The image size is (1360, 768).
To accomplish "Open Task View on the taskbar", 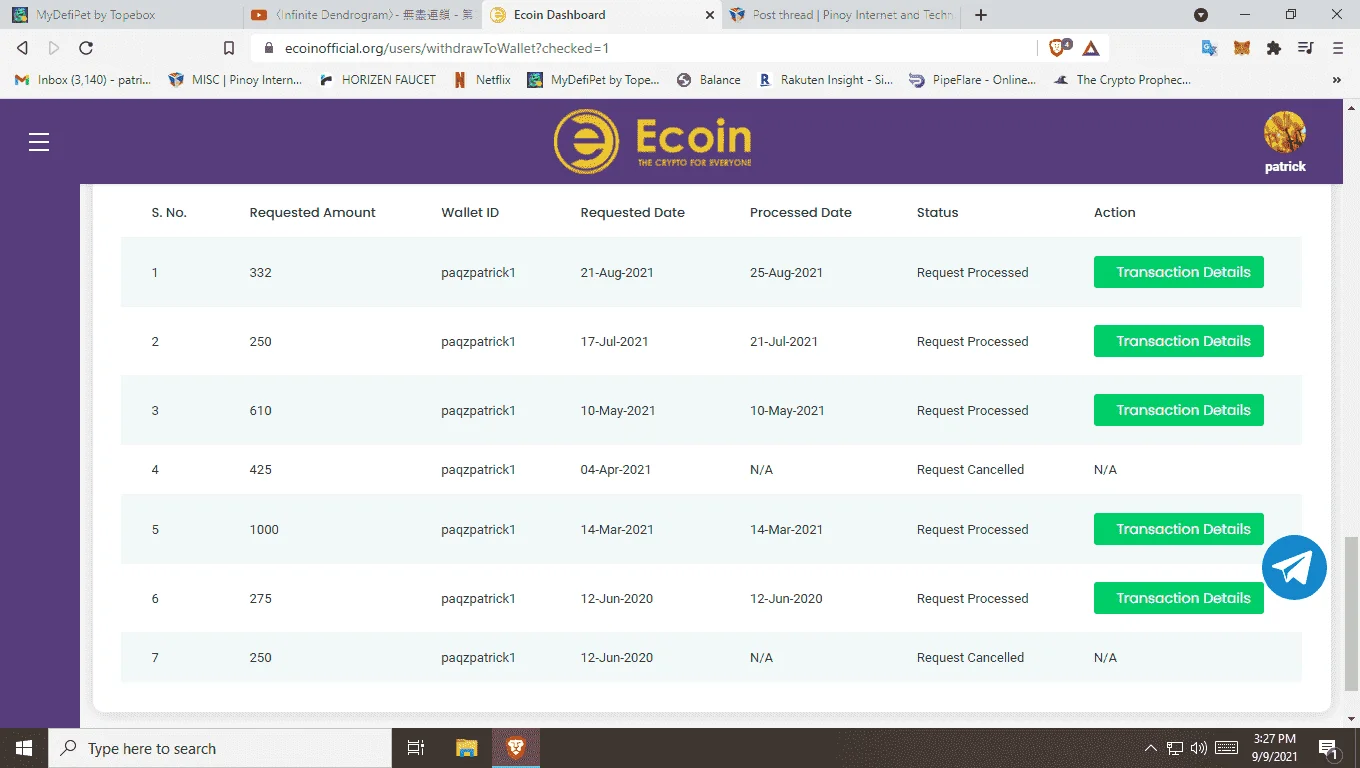I will point(416,748).
